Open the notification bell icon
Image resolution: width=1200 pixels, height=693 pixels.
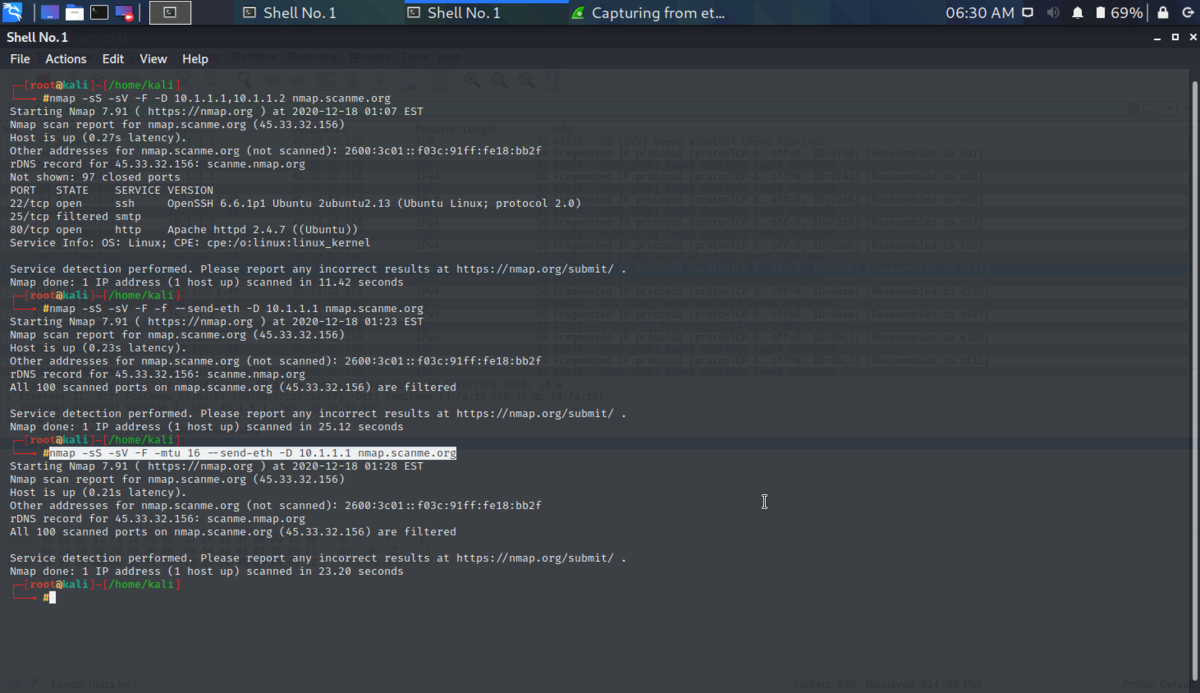[x=1078, y=13]
